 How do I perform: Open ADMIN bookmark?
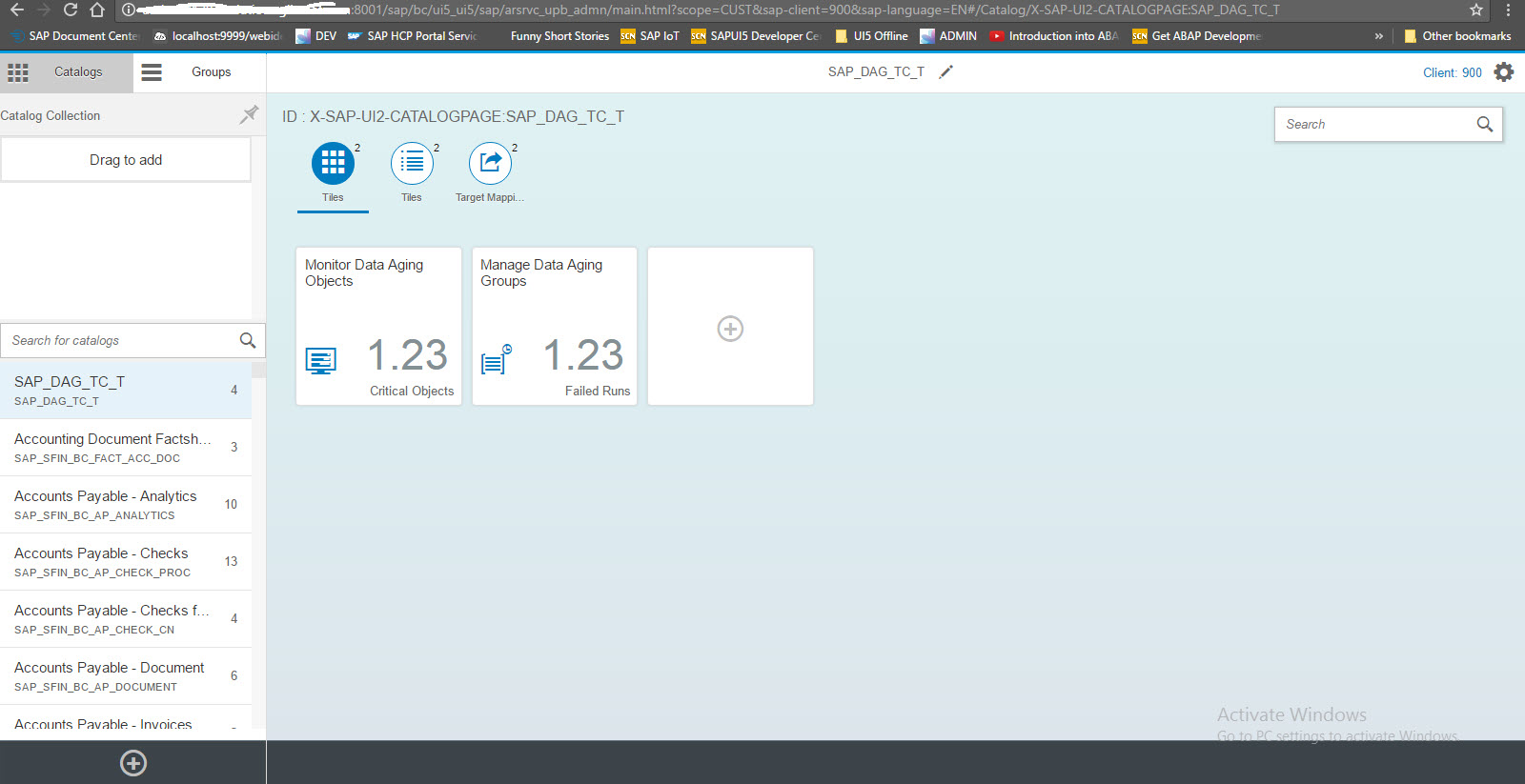pos(948,36)
